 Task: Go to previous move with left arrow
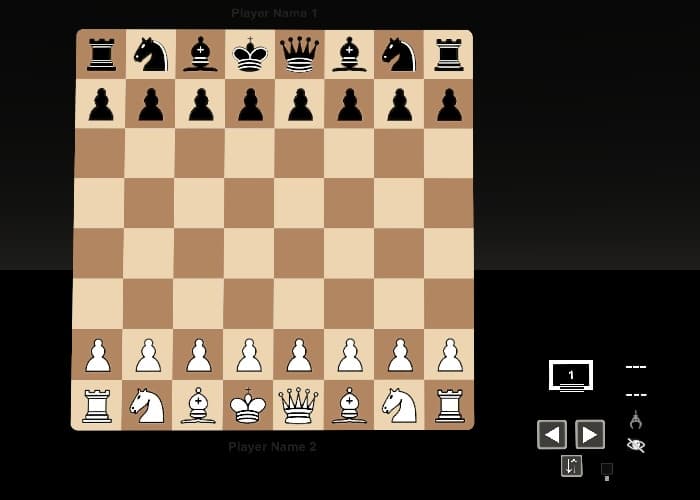click(x=552, y=434)
